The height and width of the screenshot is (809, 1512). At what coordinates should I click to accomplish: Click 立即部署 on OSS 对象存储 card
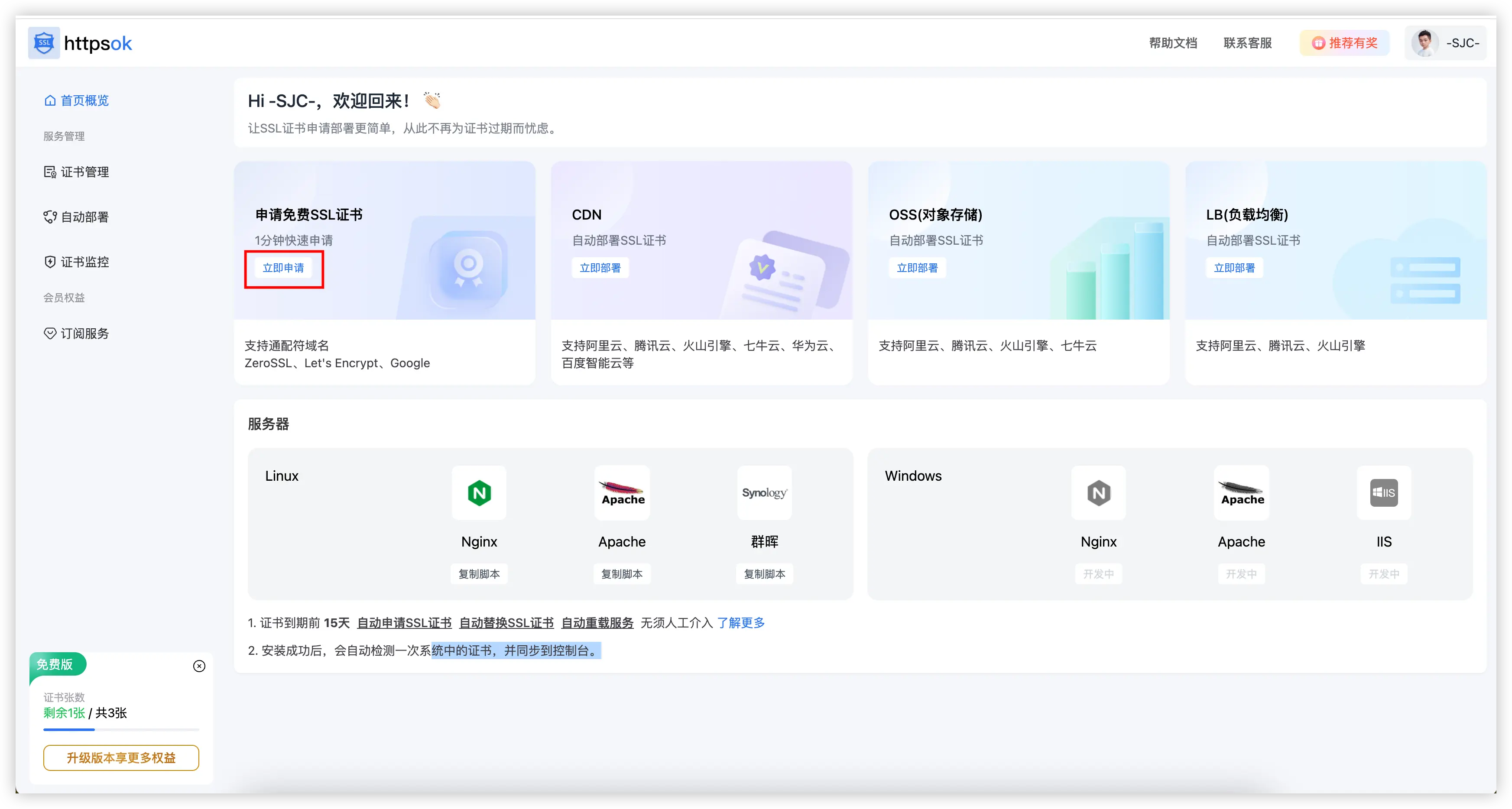918,268
